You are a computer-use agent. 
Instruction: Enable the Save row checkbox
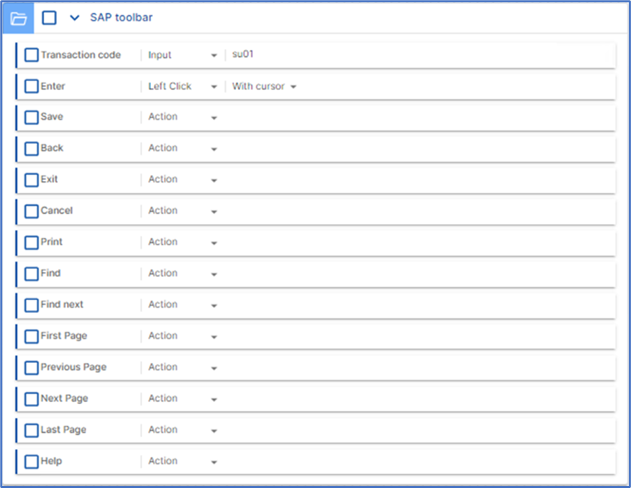tap(32, 118)
